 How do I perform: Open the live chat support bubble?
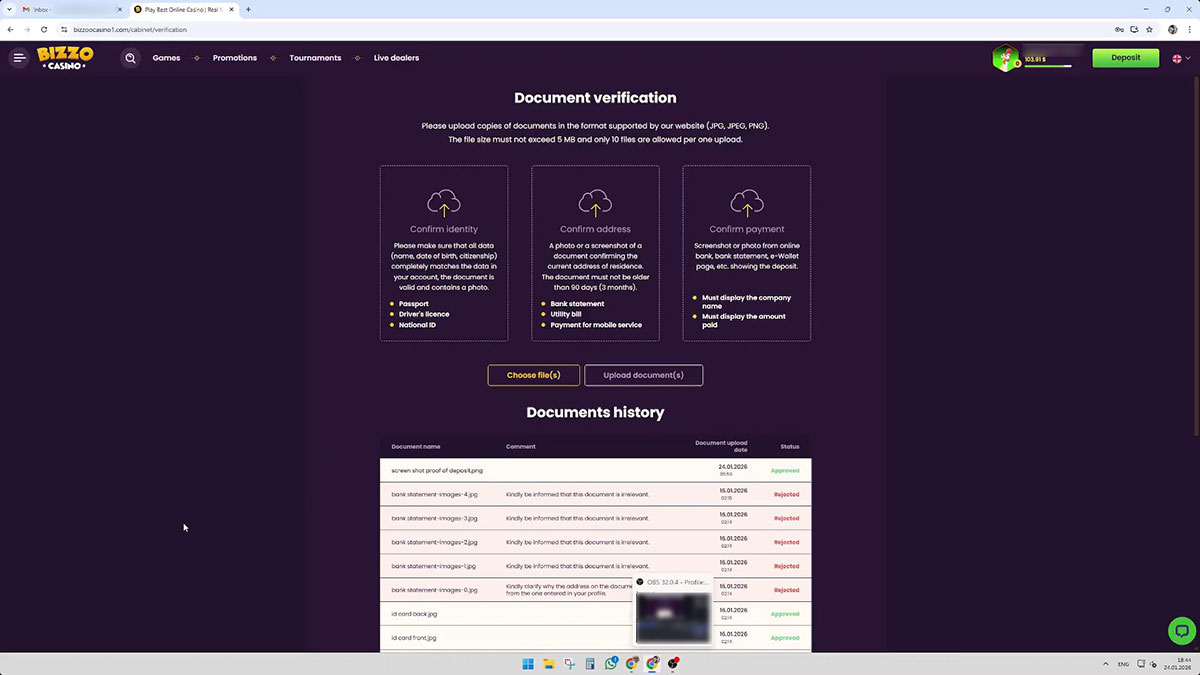pos(1181,630)
